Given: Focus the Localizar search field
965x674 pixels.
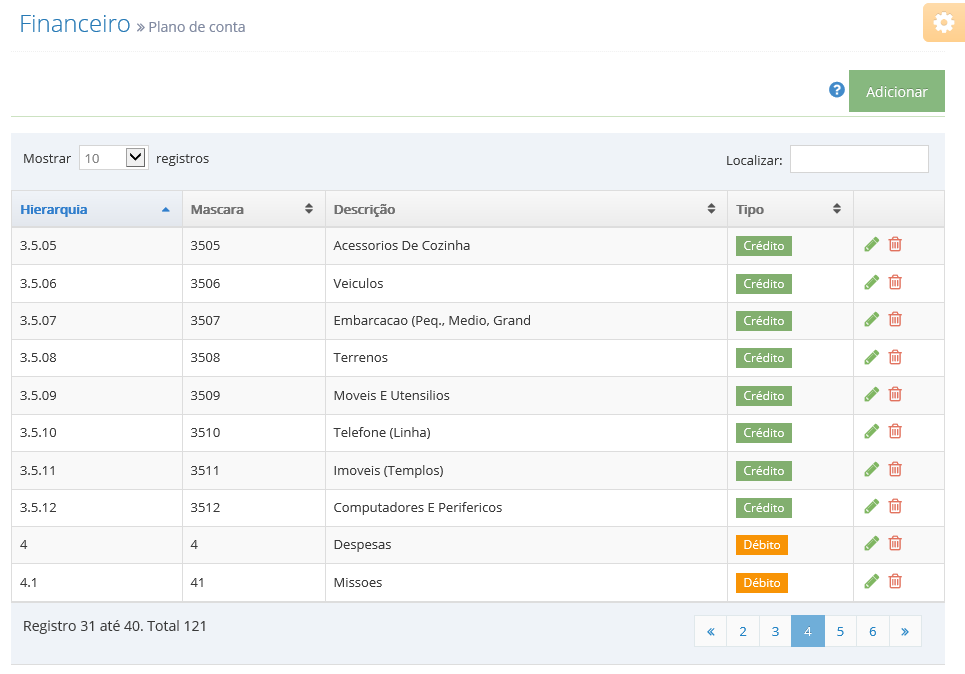Looking at the screenshot, I should (859, 159).
